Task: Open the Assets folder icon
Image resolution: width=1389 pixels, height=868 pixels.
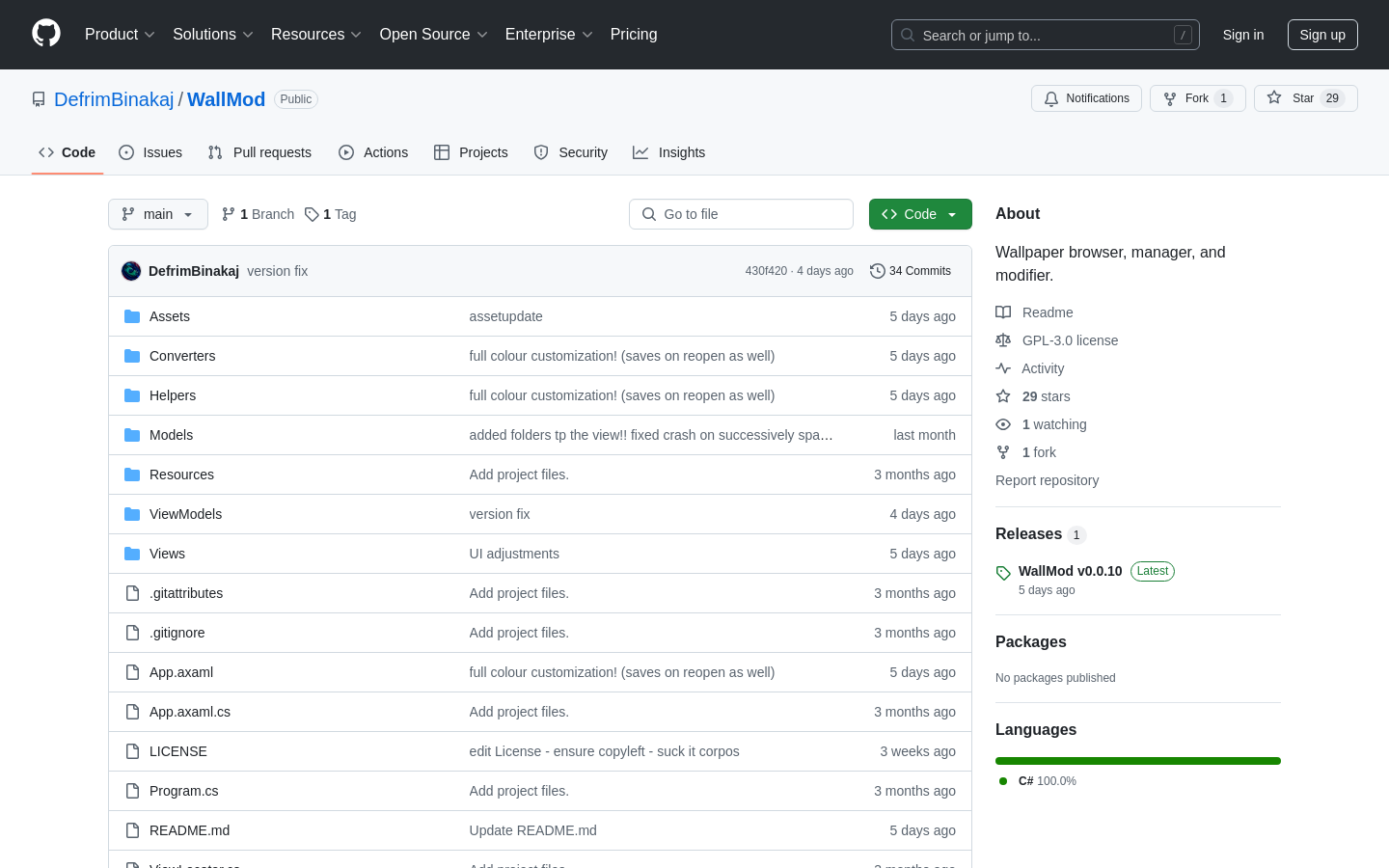Action: [132, 316]
